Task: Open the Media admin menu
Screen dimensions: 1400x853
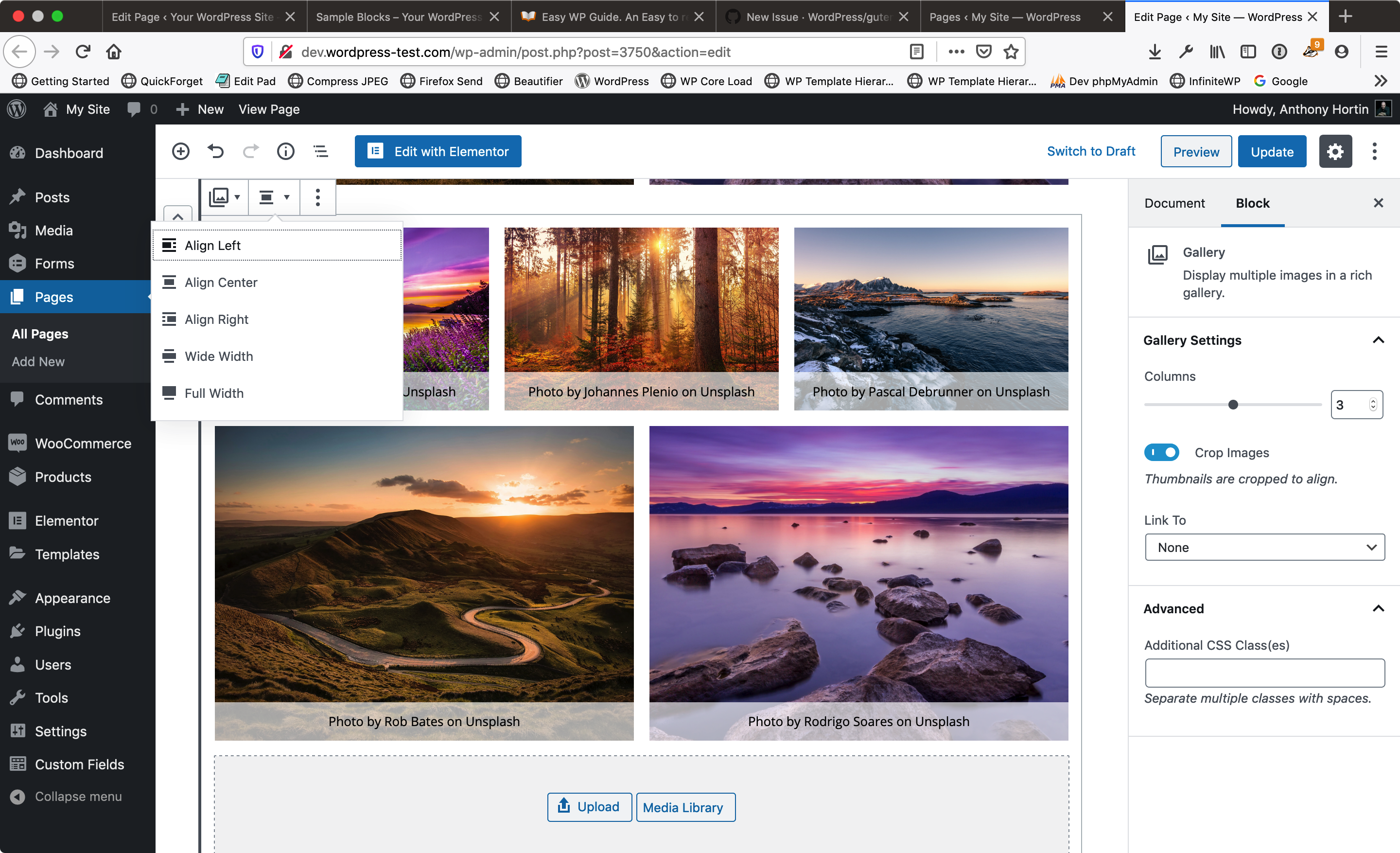Action: coord(53,230)
